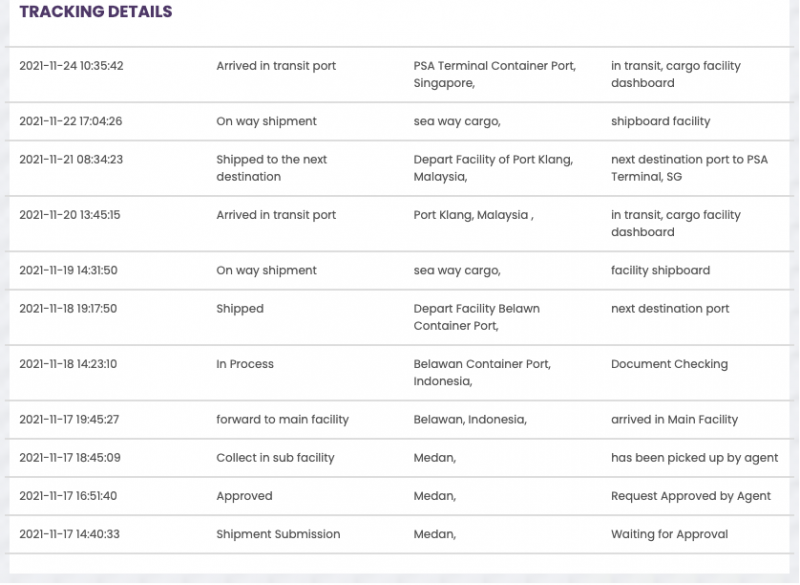800x585 pixels.
Task: Select the 2021-11-20 13:45:15 timestamp
Action: 70,215
